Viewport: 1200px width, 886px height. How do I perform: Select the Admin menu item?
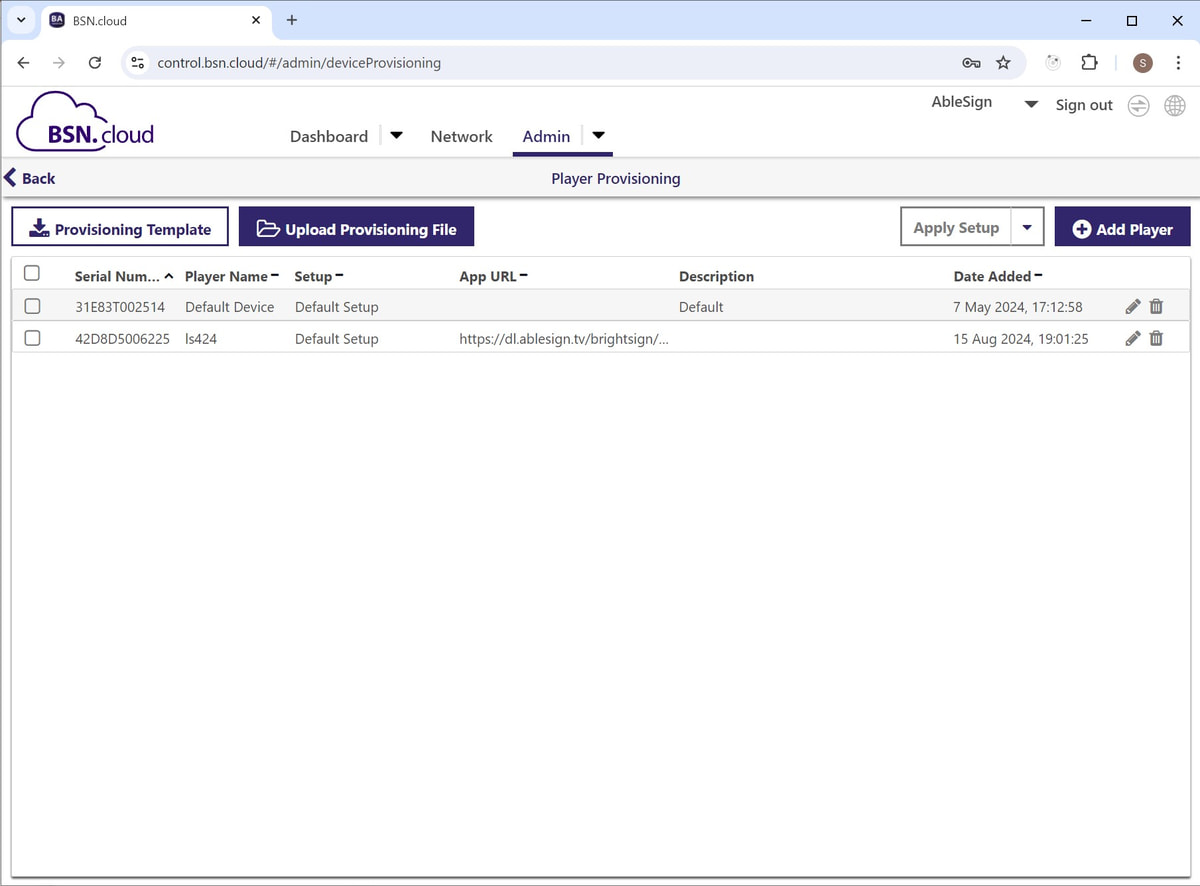[546, 136]
